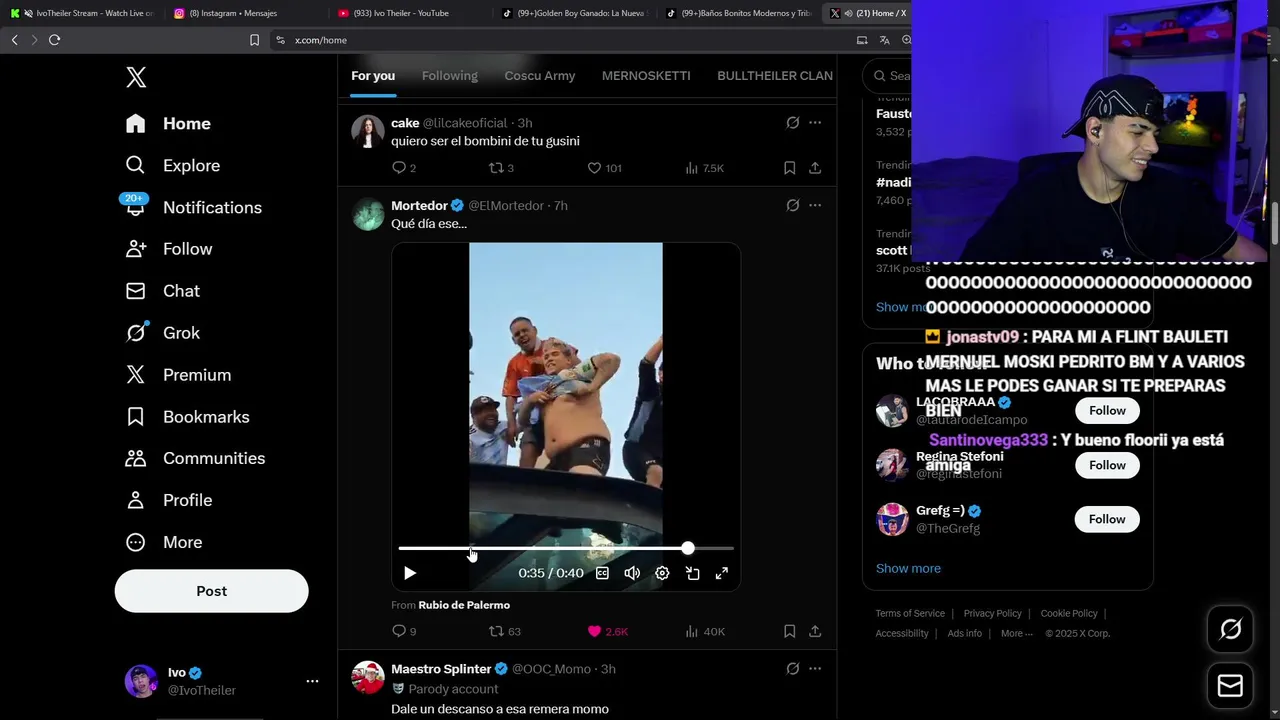Share cake's post

(x=815, y=168)
